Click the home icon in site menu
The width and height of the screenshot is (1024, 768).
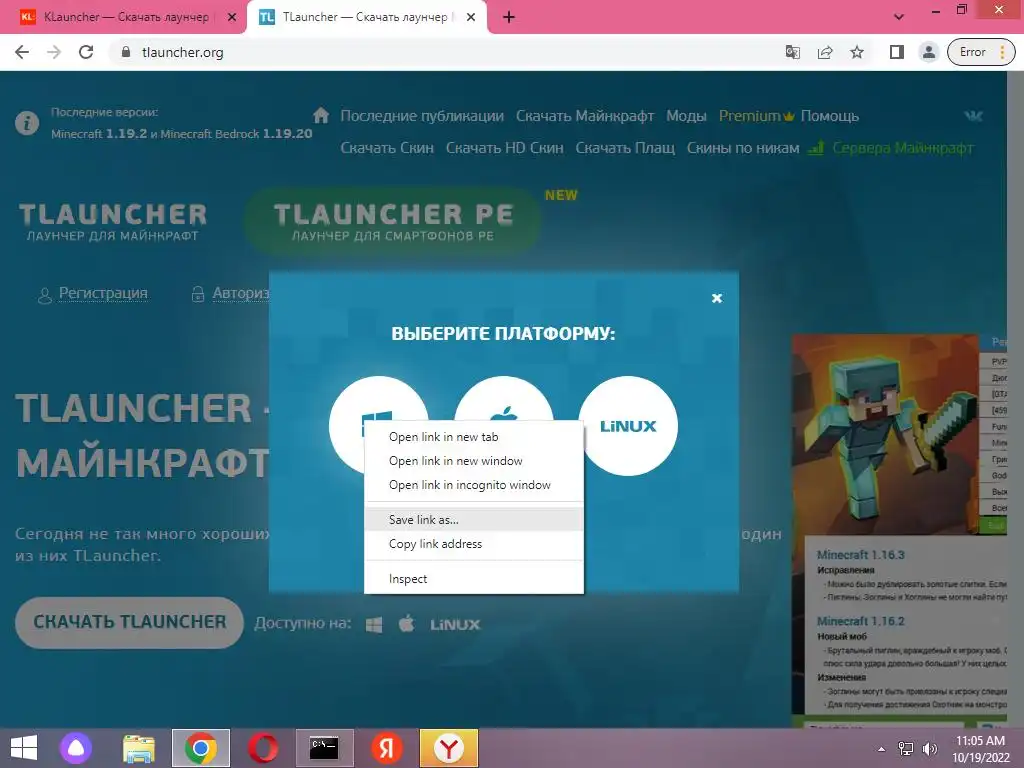[321, 116]
